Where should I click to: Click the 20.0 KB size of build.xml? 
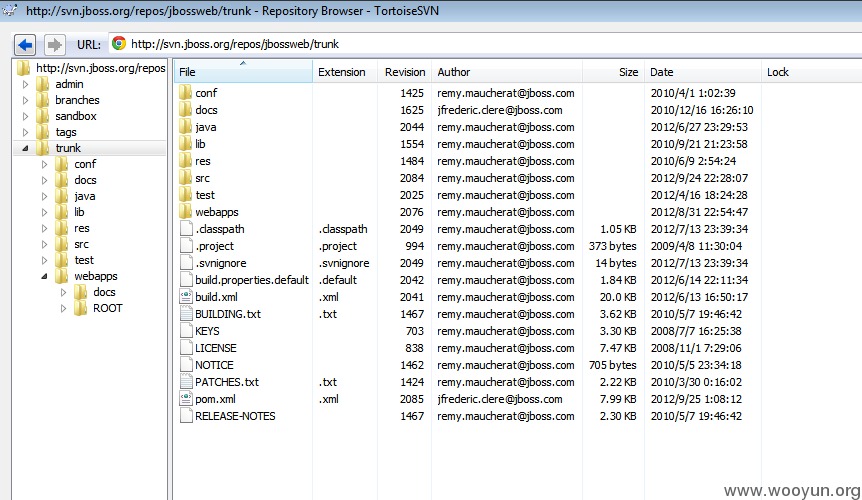click(618, 297)
